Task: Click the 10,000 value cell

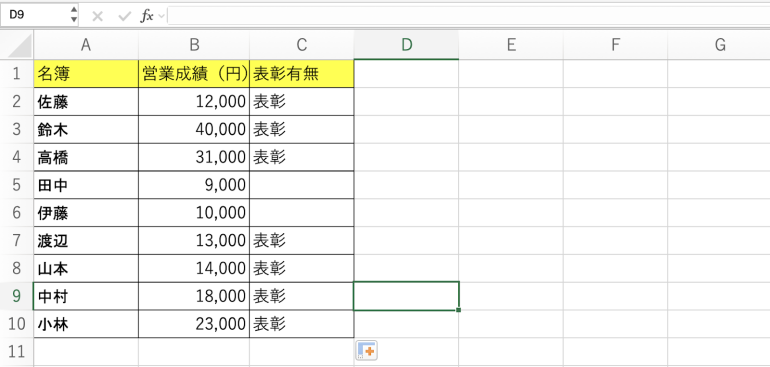Action: (194, 213)
